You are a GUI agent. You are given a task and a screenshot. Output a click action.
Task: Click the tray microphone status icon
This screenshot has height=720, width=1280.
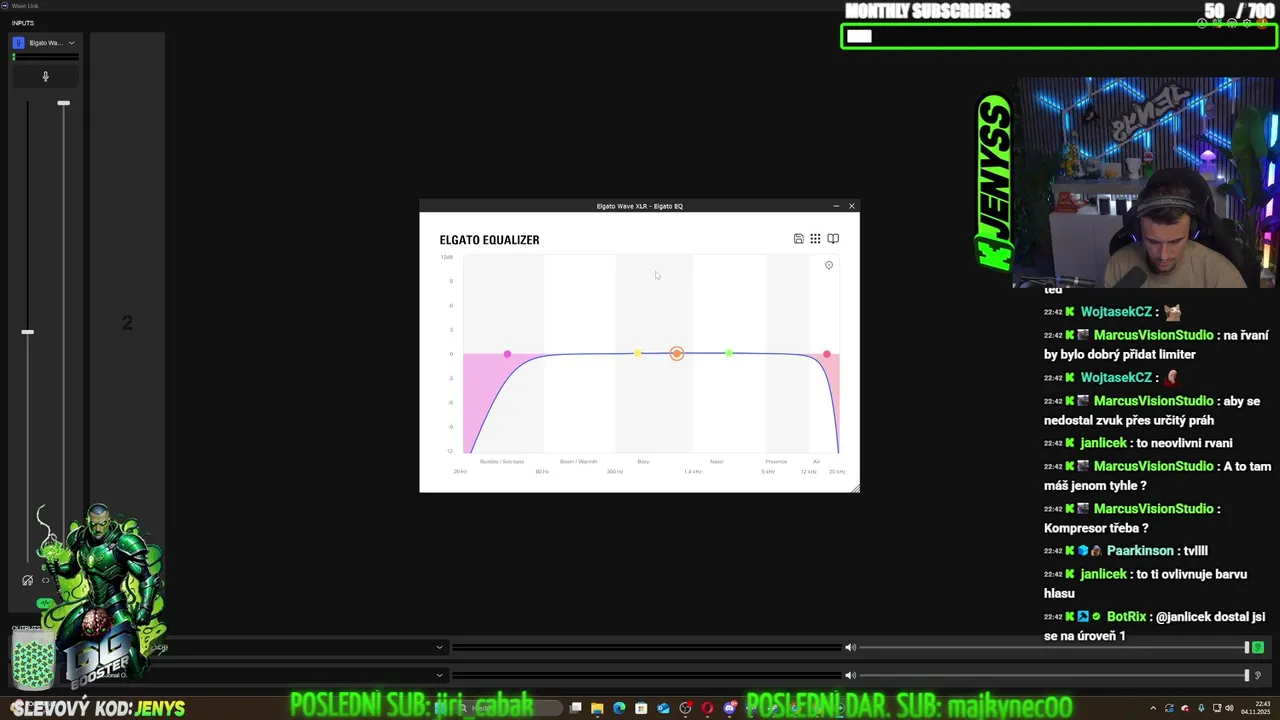point(1201,708)
